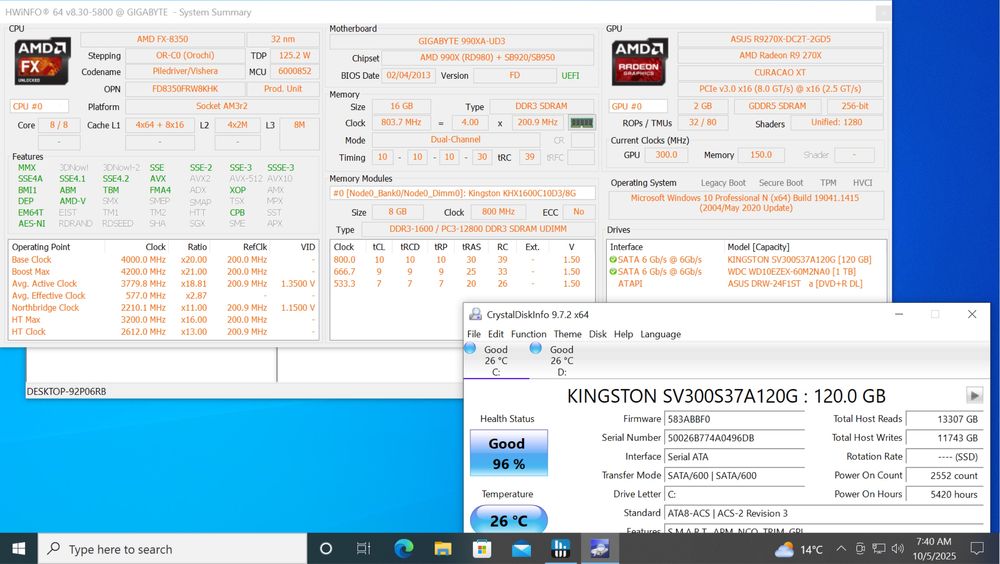Click the Dual-Channel memory mode field
The height and width of the screenshot is (564, 1000).
coord(455,140)
